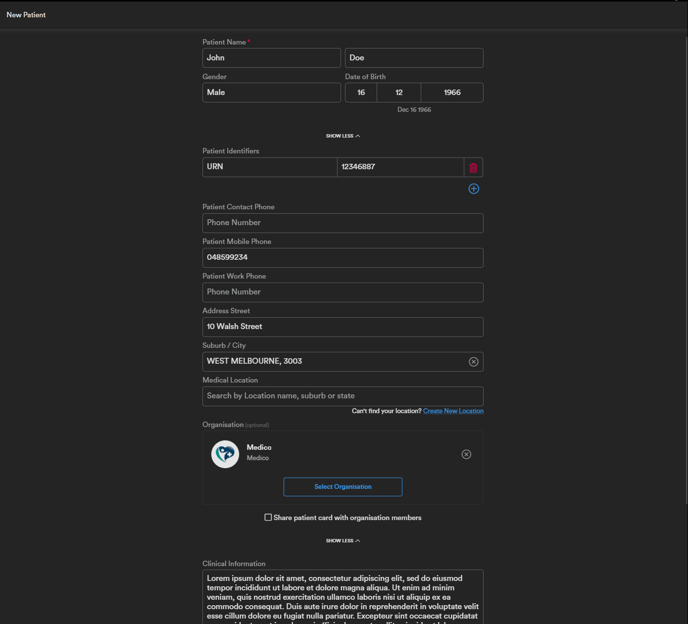Viewport: 688px width, 624px height.
Task: Edit the first name field John
Action: point(272,58)
